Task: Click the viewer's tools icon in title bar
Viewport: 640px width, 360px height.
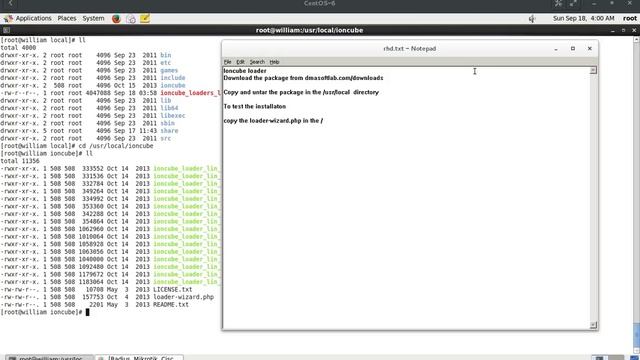Action: pyautogui.click(x=558, y=3)
